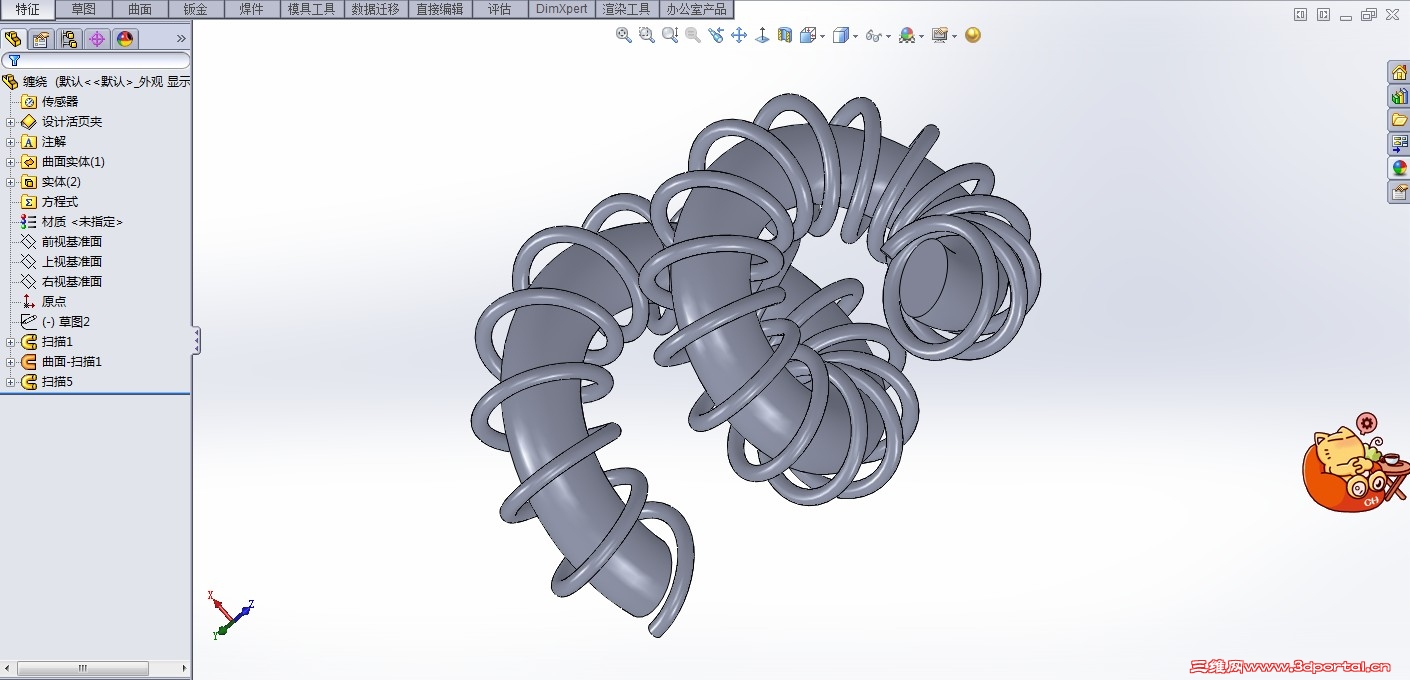
Task: Open the DisplayManager tab icon
Action: 125,39
